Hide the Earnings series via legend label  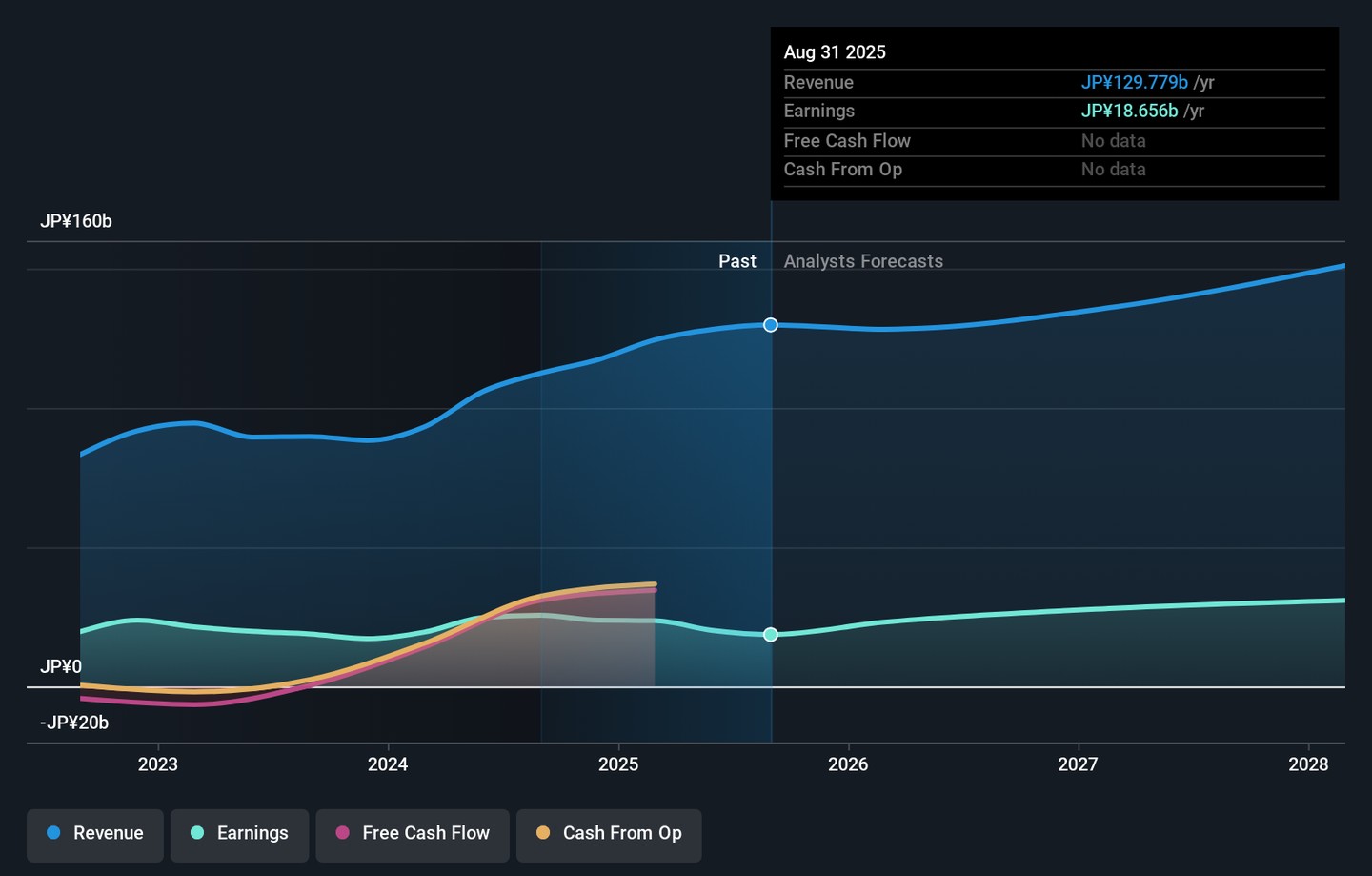(252, 833)
